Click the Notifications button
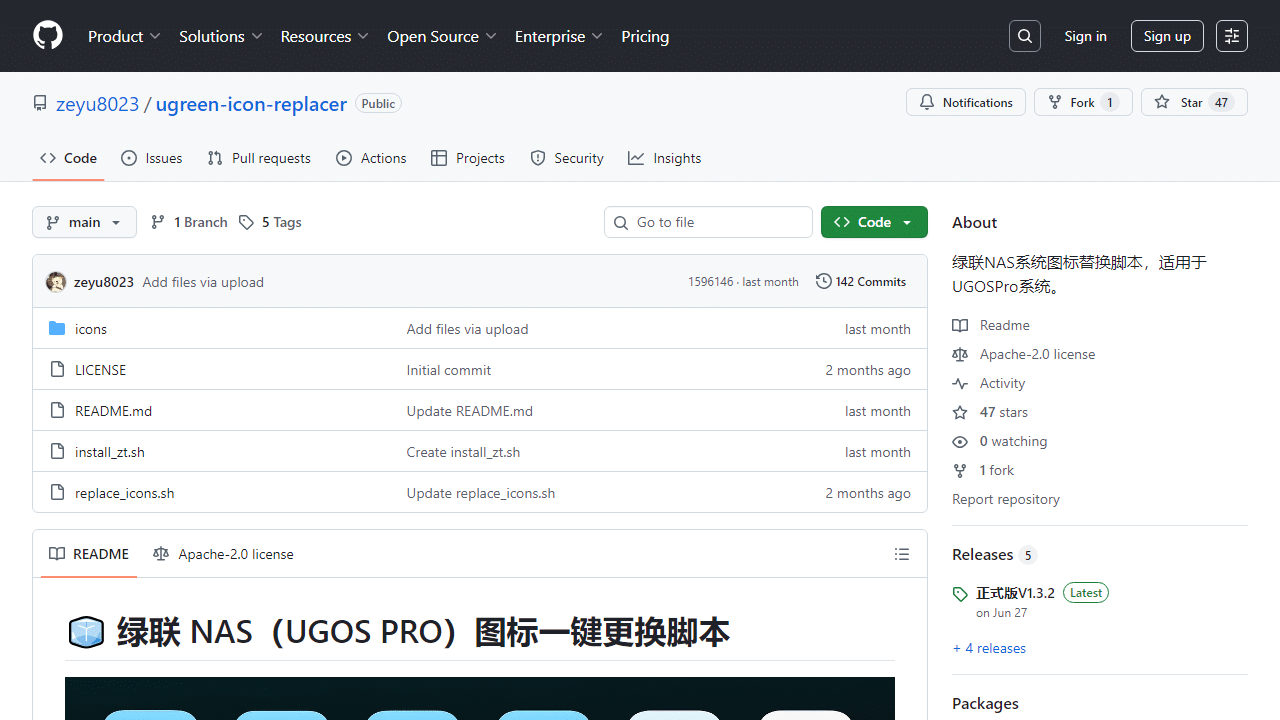The image size is (1280, 720). point(966,102)
